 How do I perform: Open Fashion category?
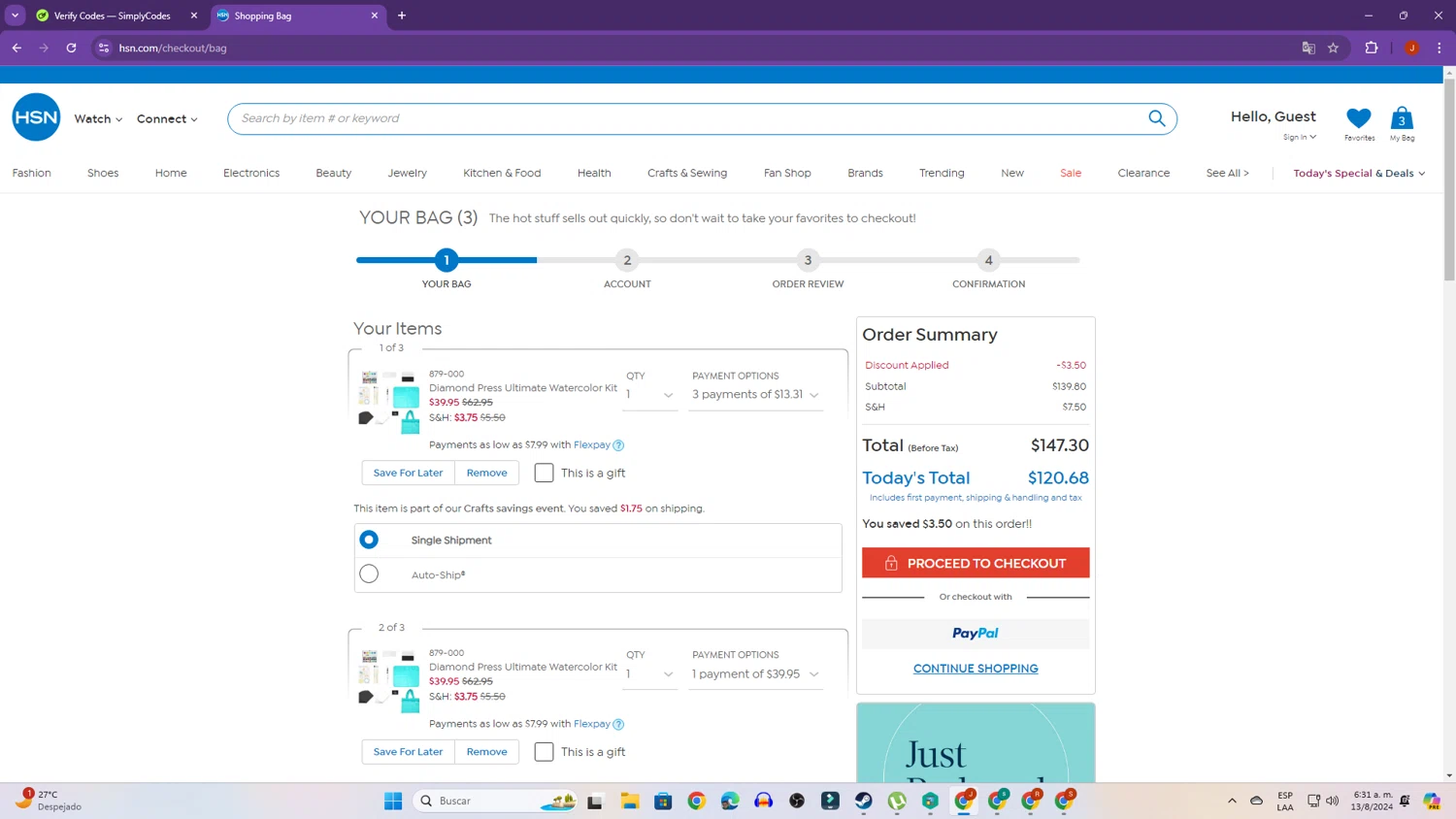tap(31, 173)
